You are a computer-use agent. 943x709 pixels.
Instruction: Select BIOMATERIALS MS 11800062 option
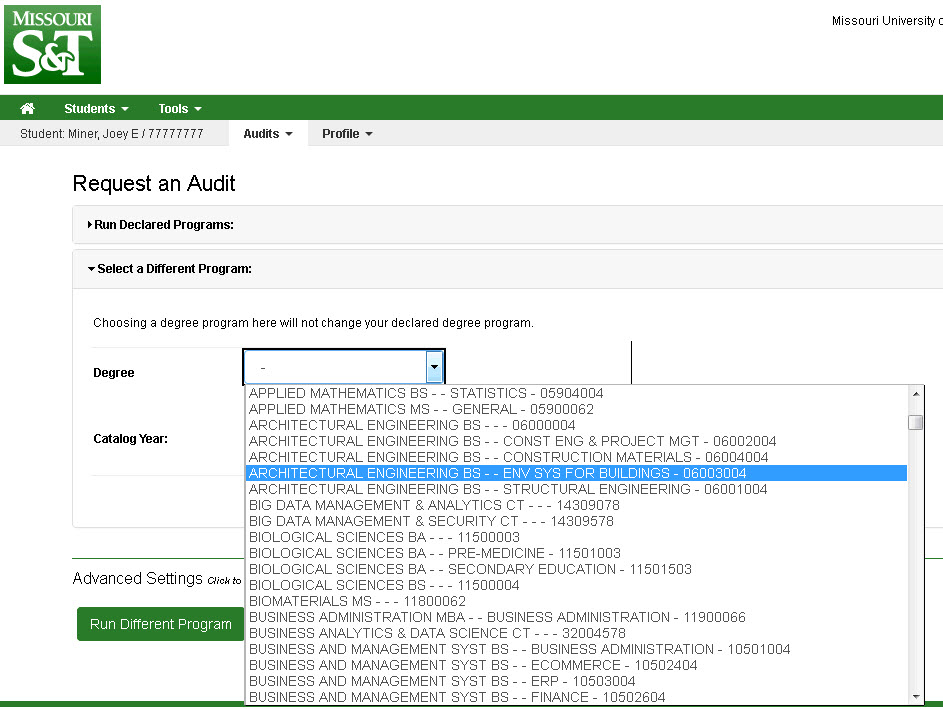click(x=576, y=601)
